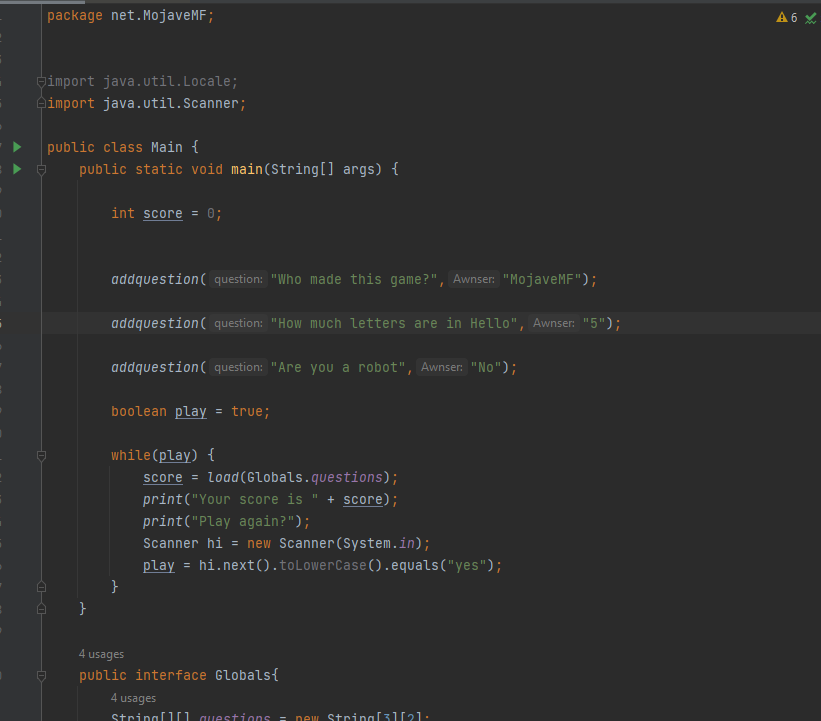Open the warnings indicator showing 6
This screenshot has height=721, width=821.
[786, 18]
